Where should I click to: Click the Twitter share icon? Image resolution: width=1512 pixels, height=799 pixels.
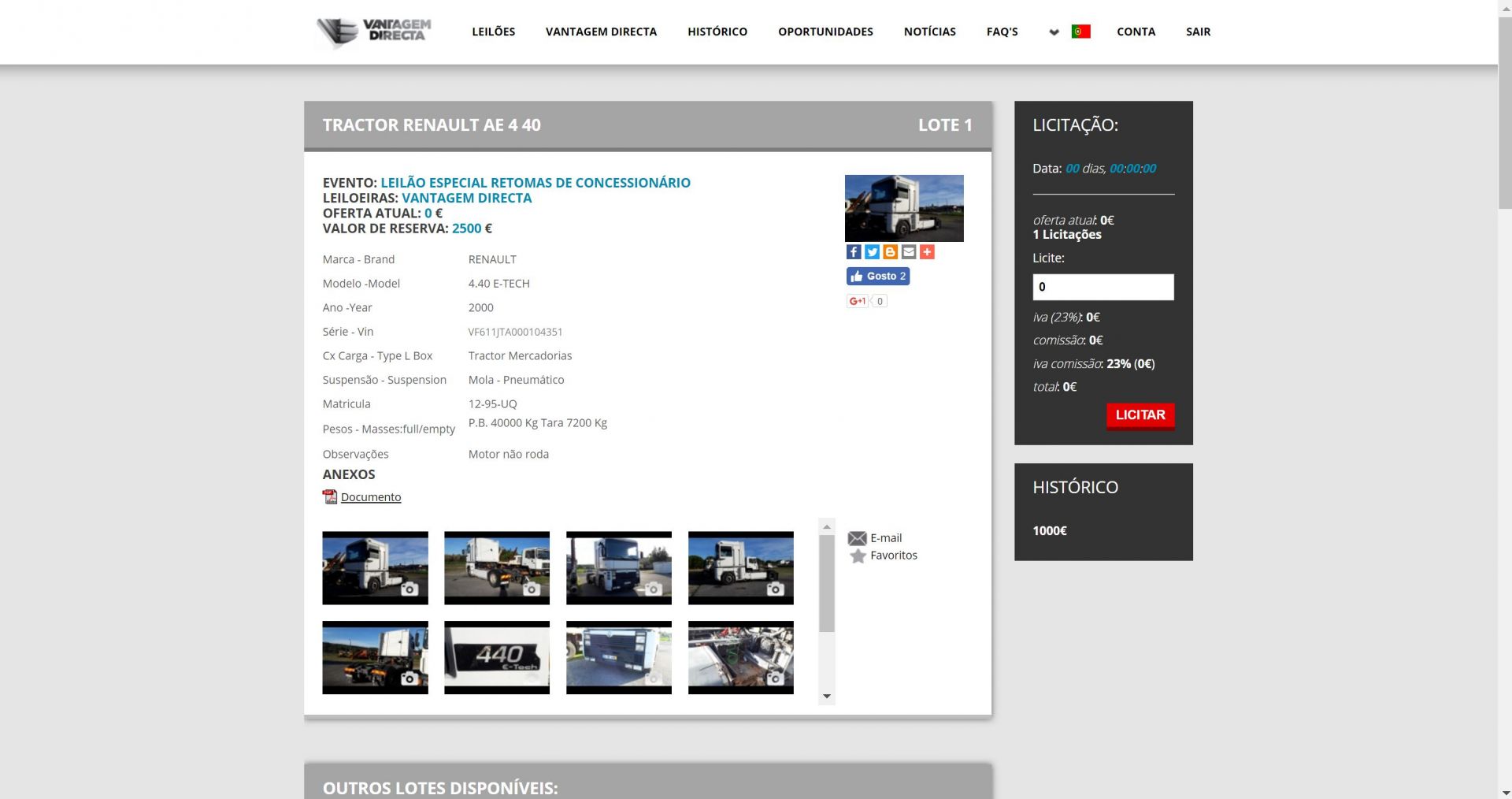point(872,252)
